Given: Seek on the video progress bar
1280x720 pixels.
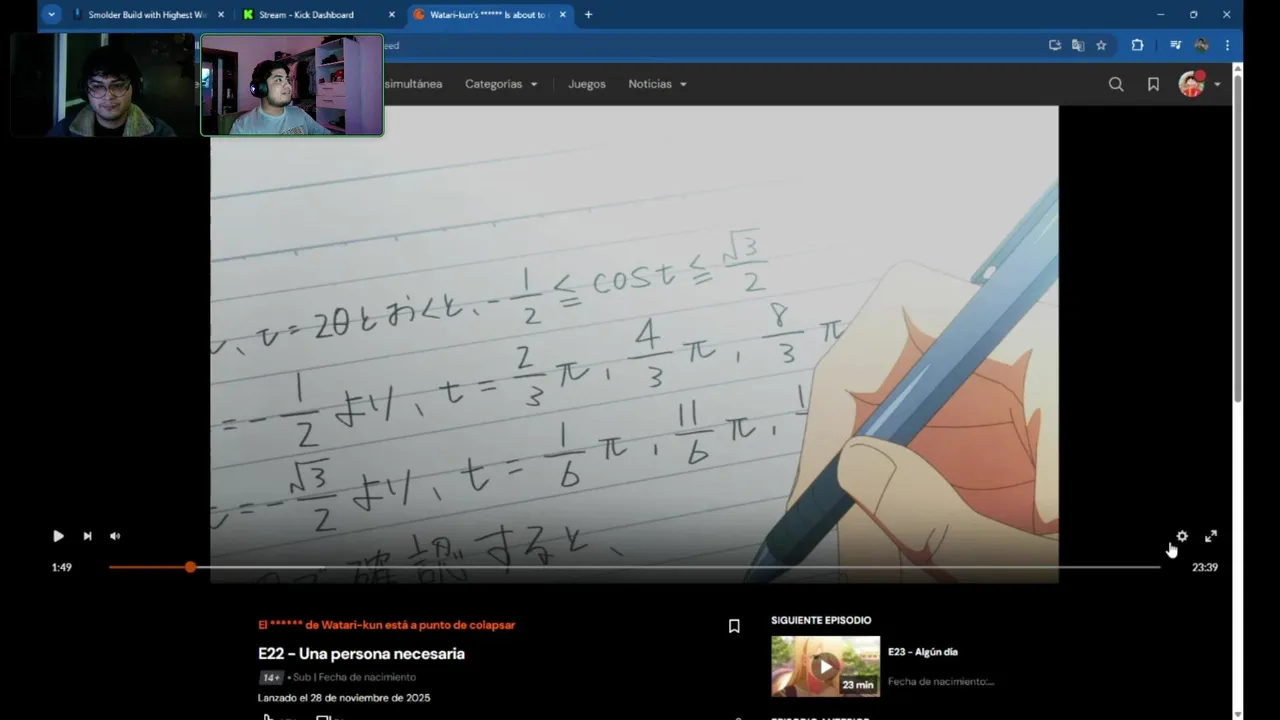Looking at the screenshot, I should pos(634,567).
